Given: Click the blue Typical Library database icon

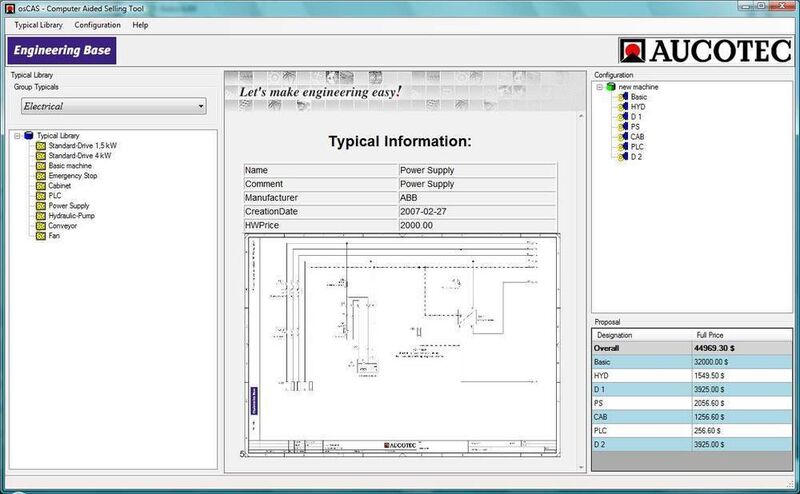Looking at the screenshot, I should [29, 135].
